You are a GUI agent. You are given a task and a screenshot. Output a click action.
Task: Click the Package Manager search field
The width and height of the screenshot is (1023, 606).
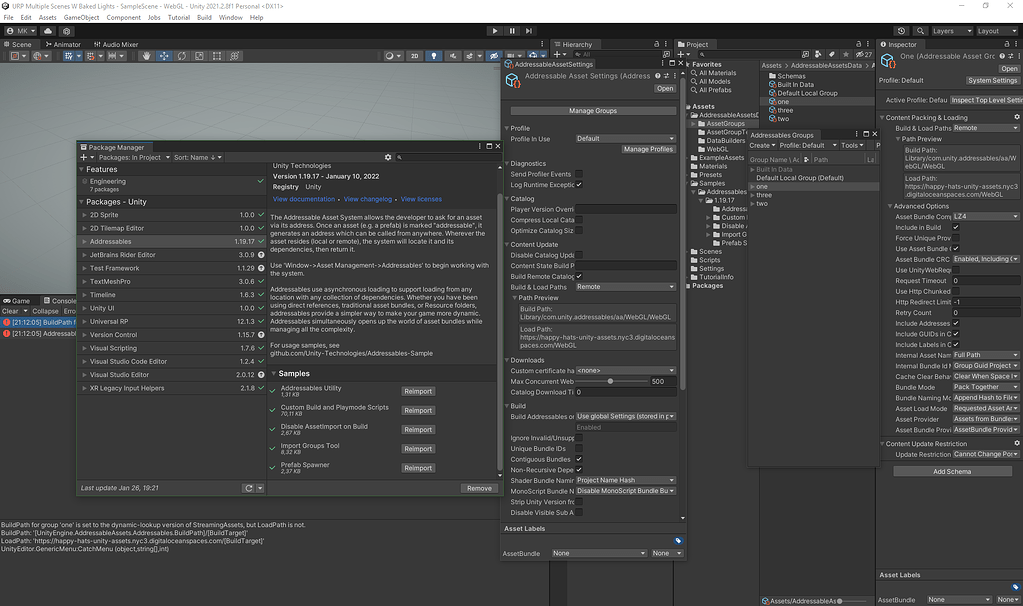[450, 157]
